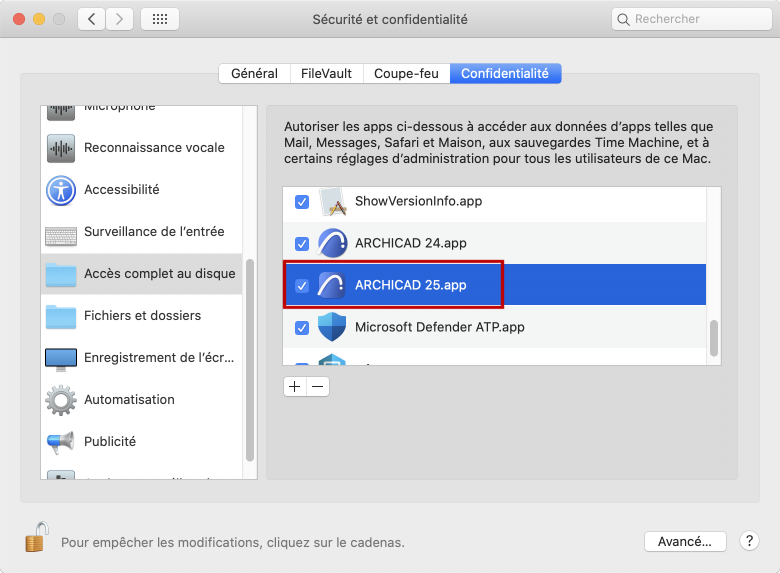
Task: Go back with the left chevron button
Action: [x=92, y=19]
